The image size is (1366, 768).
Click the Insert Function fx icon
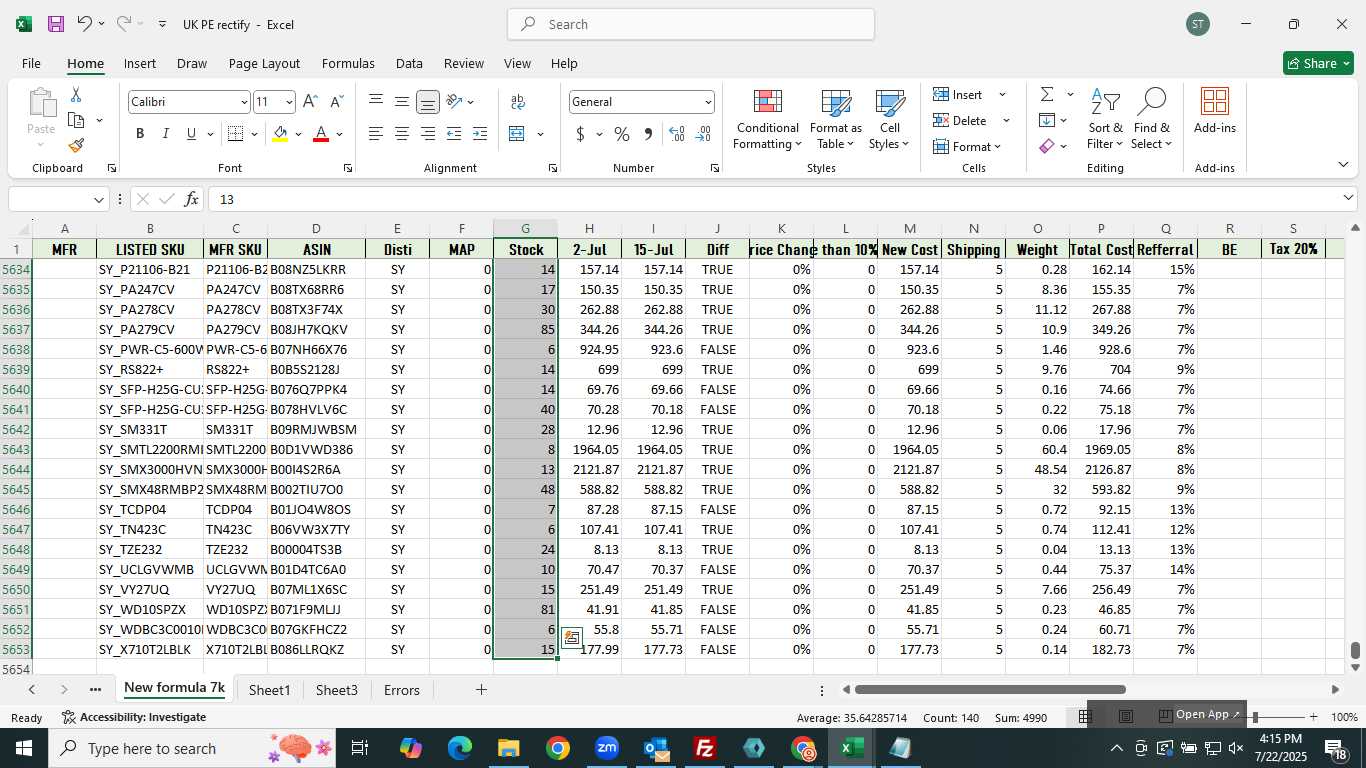tap(192, 199)
